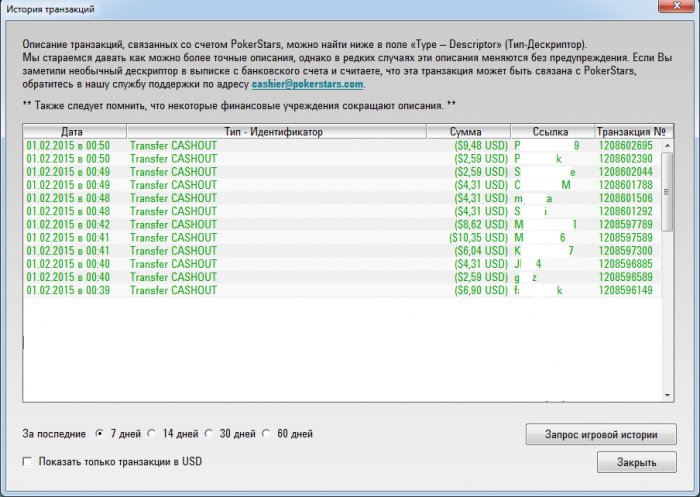700x497 pixels.
Task: Close the История транзакций window
Action: (677, 6)
